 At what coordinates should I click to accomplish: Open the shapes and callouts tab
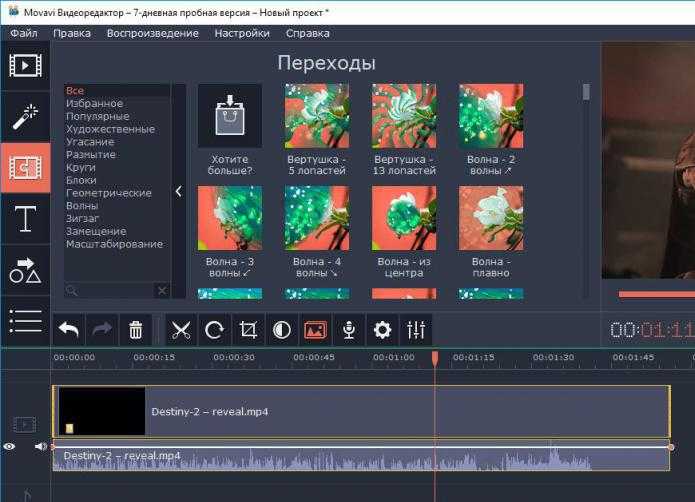(x=25, y=270)
